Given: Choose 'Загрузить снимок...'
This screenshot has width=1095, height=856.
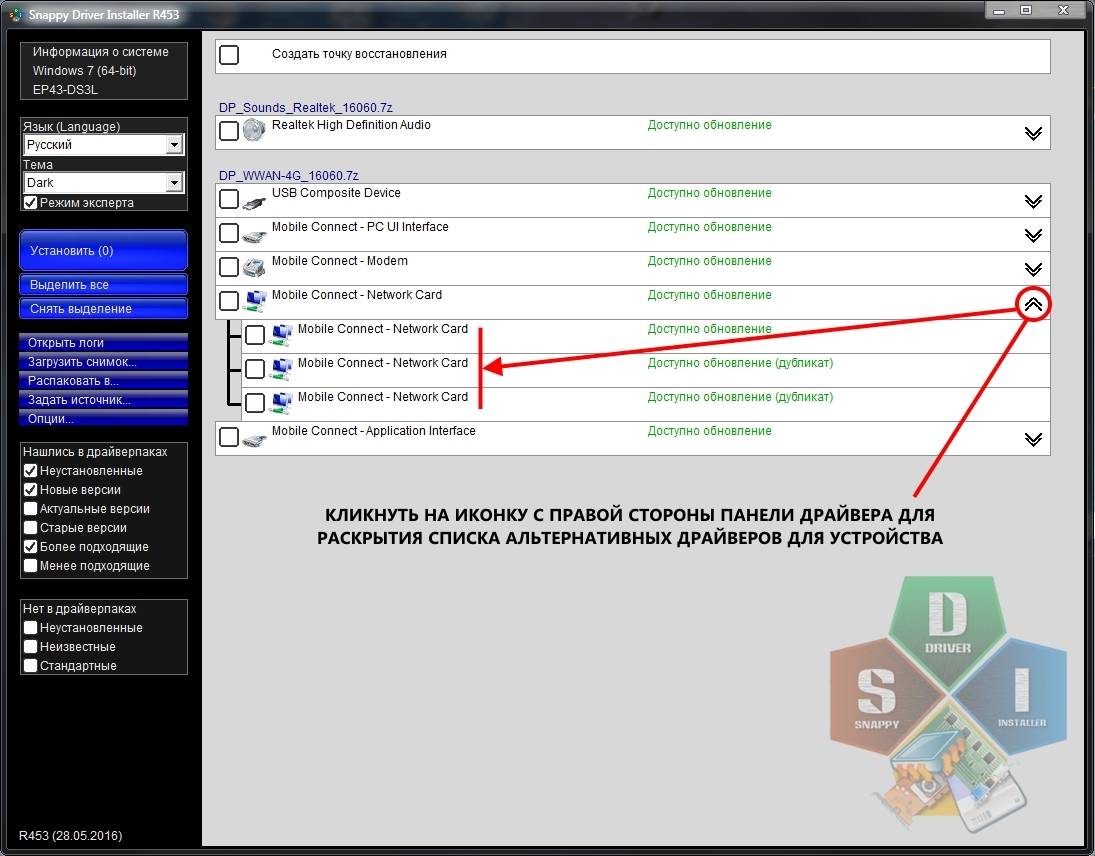Looking at the screenshot, I should point(103,362).
